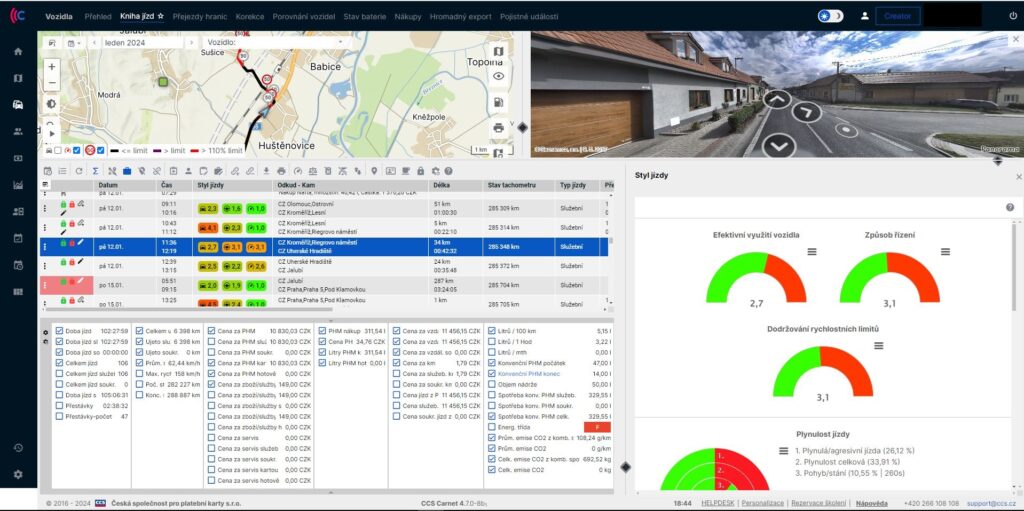
Task: Open the HELPDESK link in footer
Action: [718, 503]
